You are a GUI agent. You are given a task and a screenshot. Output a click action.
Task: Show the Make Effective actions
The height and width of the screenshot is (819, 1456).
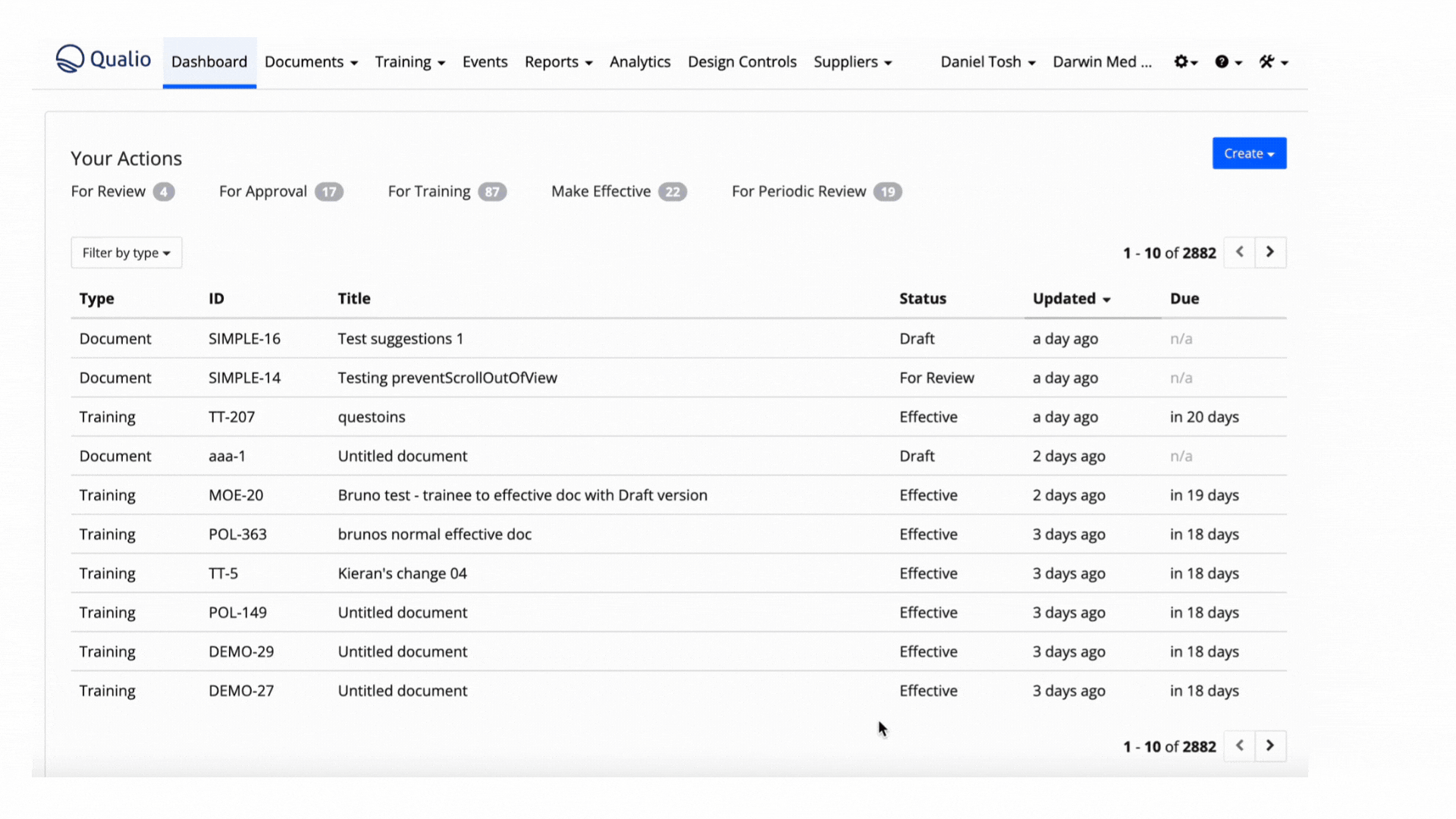click(x=619, y=192)
